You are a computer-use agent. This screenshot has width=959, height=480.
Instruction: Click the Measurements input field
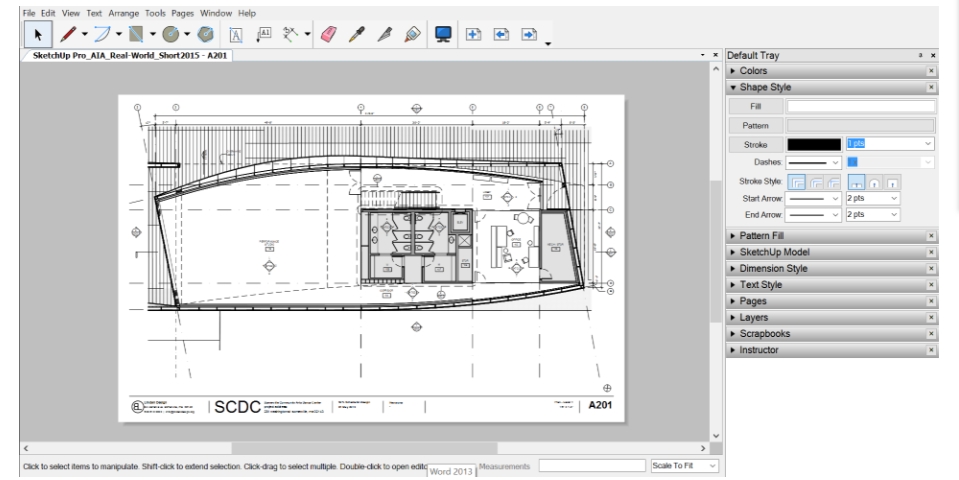pos(591,466)
